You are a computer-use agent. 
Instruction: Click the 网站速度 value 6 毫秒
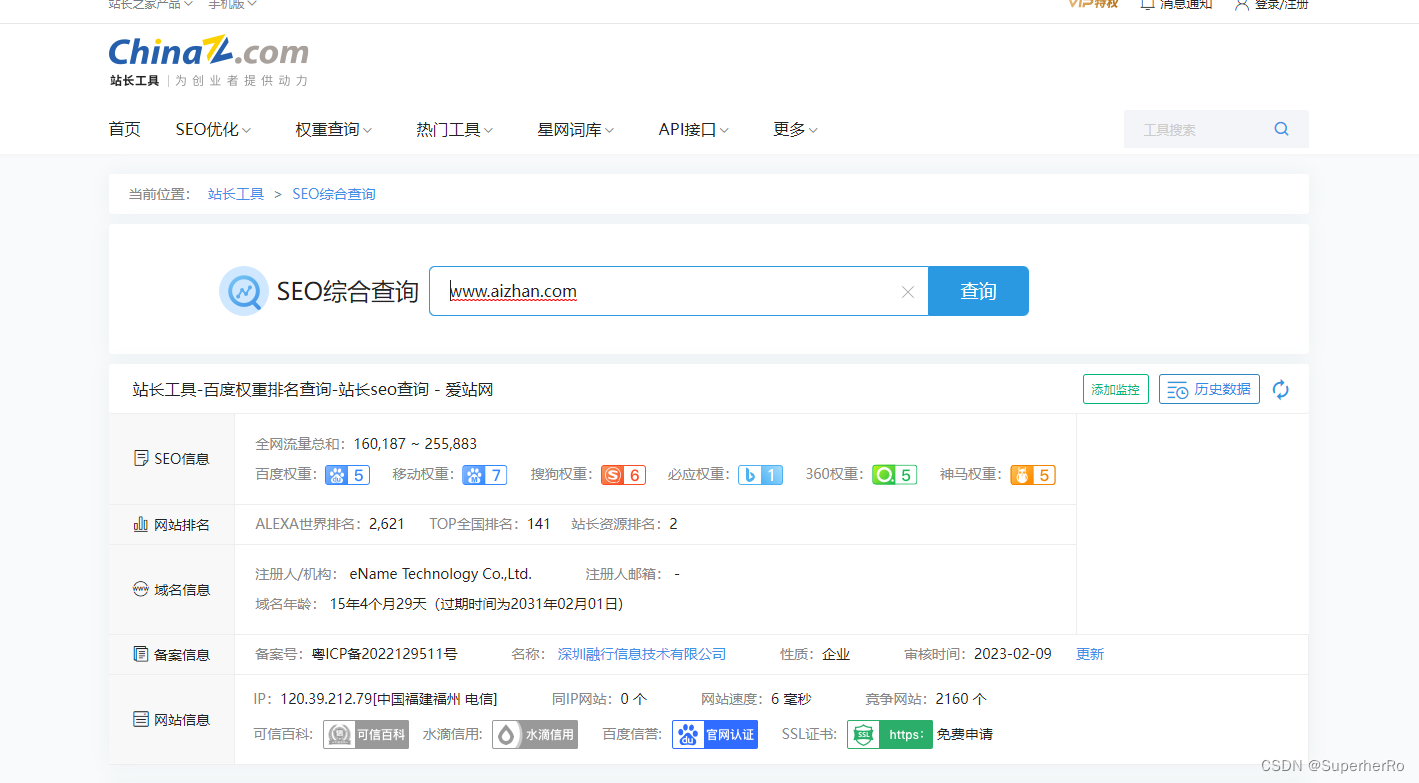791,699
